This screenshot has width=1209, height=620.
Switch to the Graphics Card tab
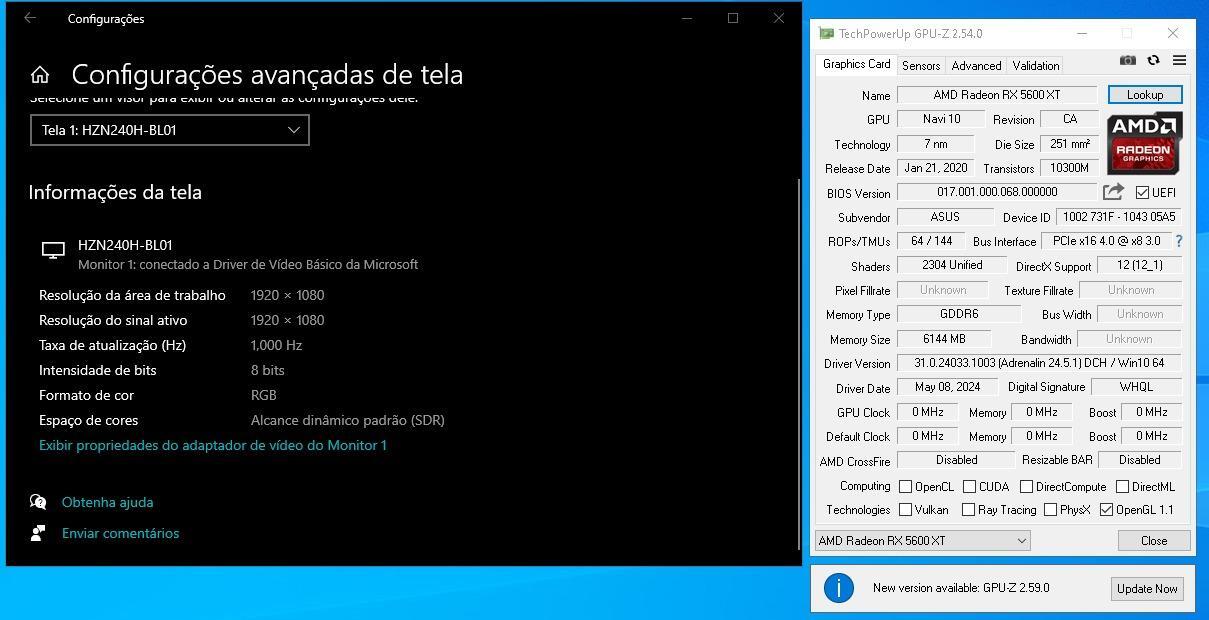click(x=856, y=64)
